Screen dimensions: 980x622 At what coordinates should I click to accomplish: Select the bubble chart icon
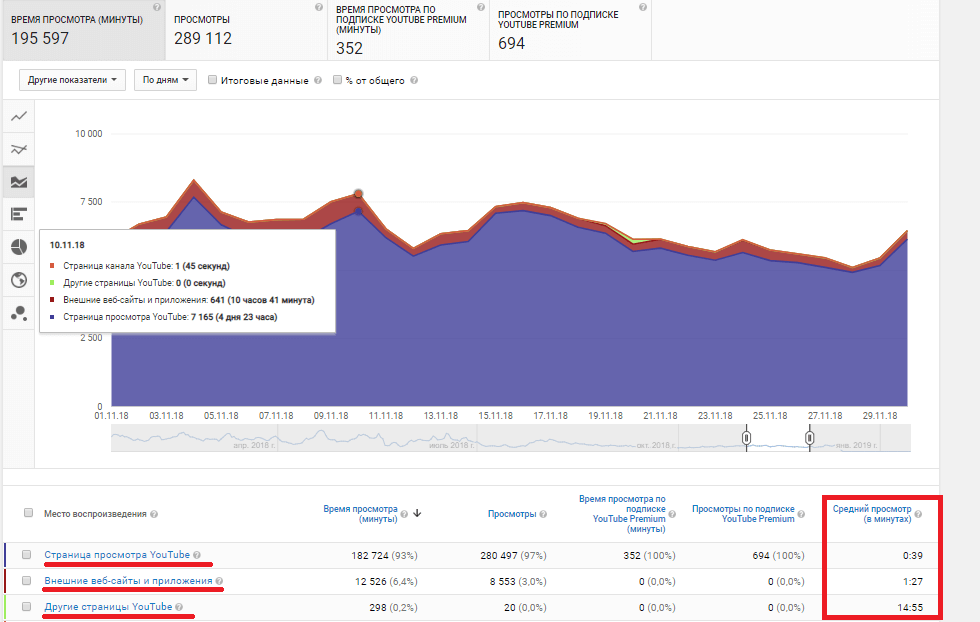(x=18, y=313)
